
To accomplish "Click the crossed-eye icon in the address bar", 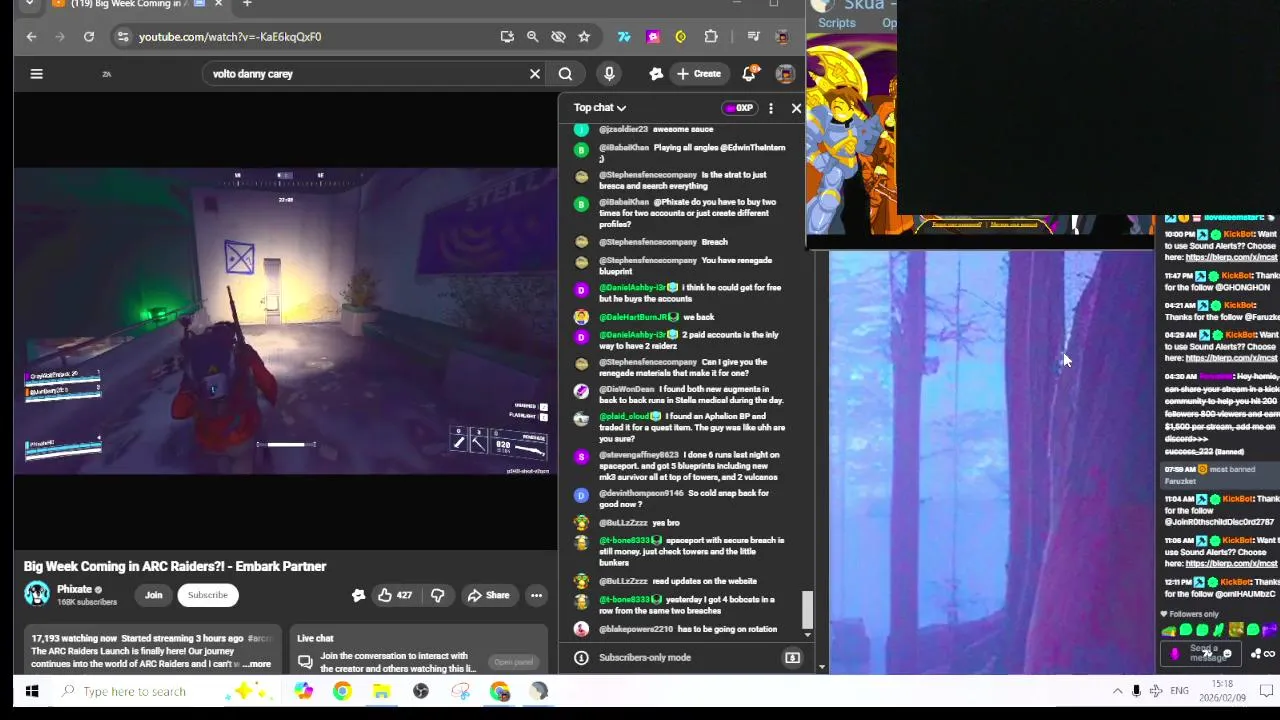I will 558,37.
